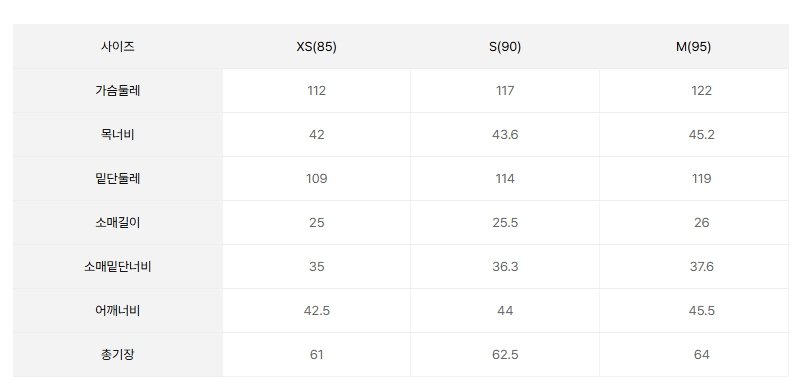Click the XS total length value 61
Viewport: 803px width, 390px height.
pyautogui.click(x=316, y=355)
